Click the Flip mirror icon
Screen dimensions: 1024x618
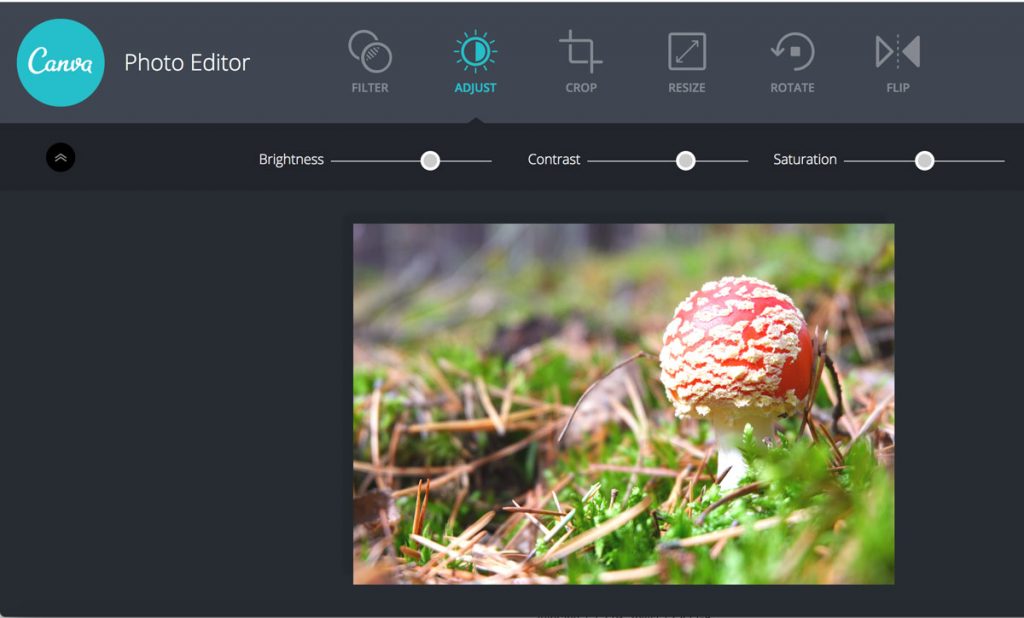point(897,51)
